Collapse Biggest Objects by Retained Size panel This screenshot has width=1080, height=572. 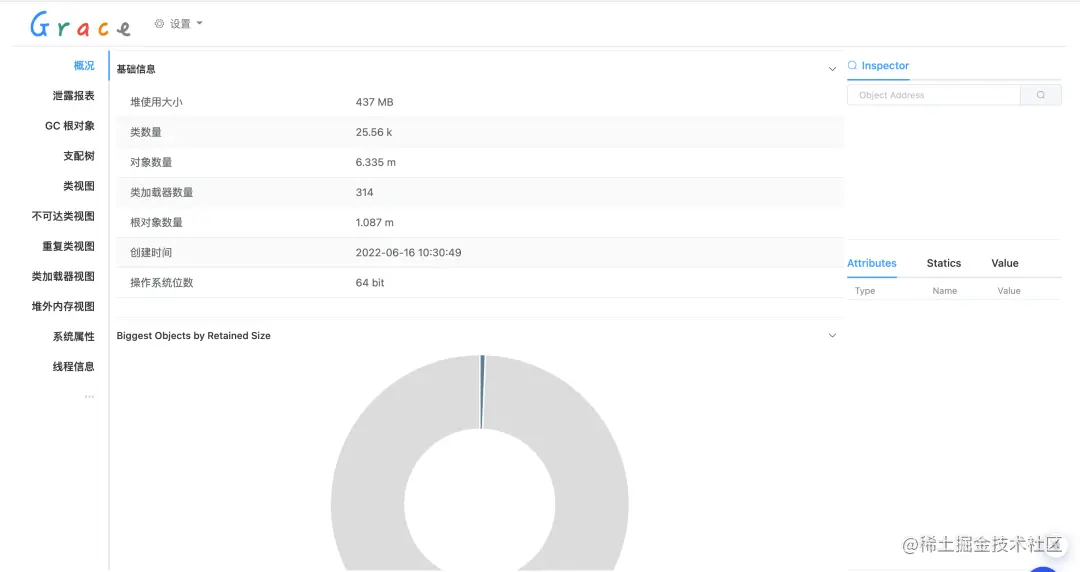tap(832, 336)
